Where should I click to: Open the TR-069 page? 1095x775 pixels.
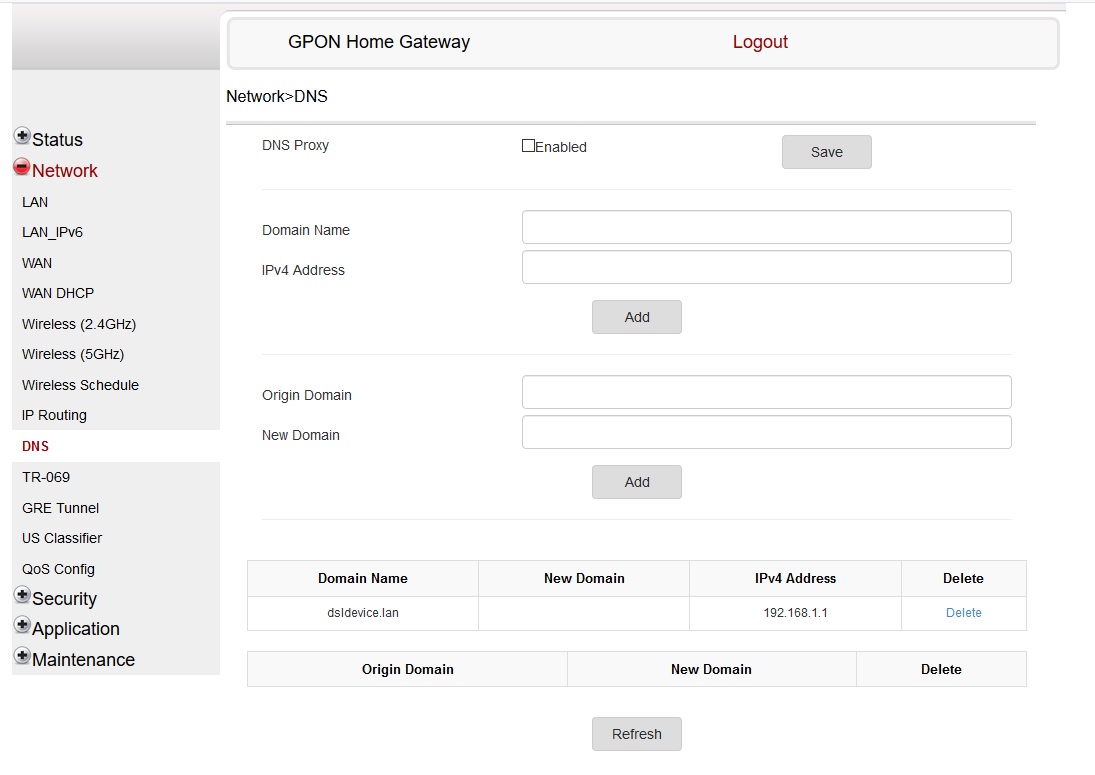pyautogui.click(x=46, y=477)
